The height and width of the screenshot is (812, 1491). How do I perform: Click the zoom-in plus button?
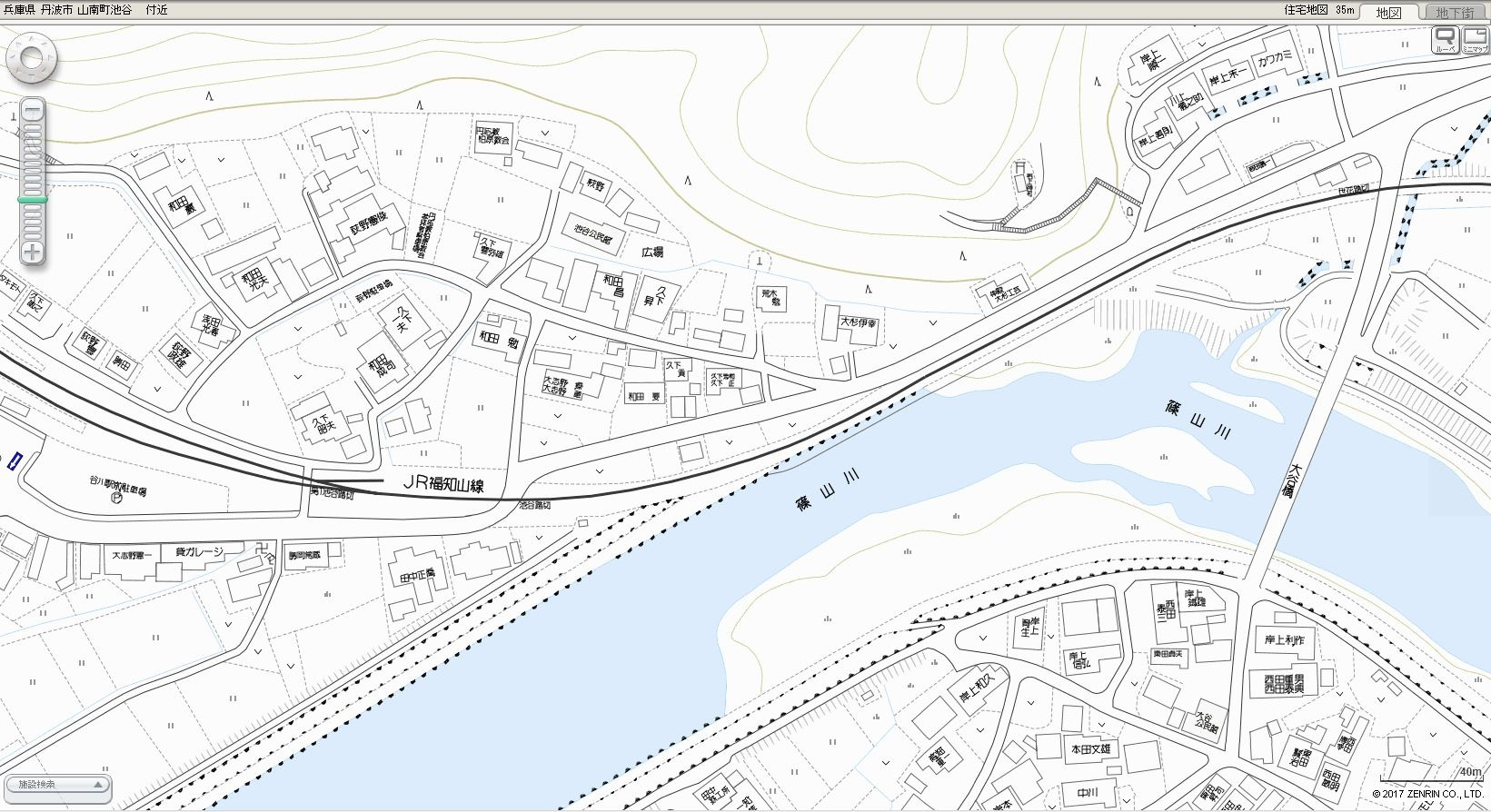tap(32, 252)
